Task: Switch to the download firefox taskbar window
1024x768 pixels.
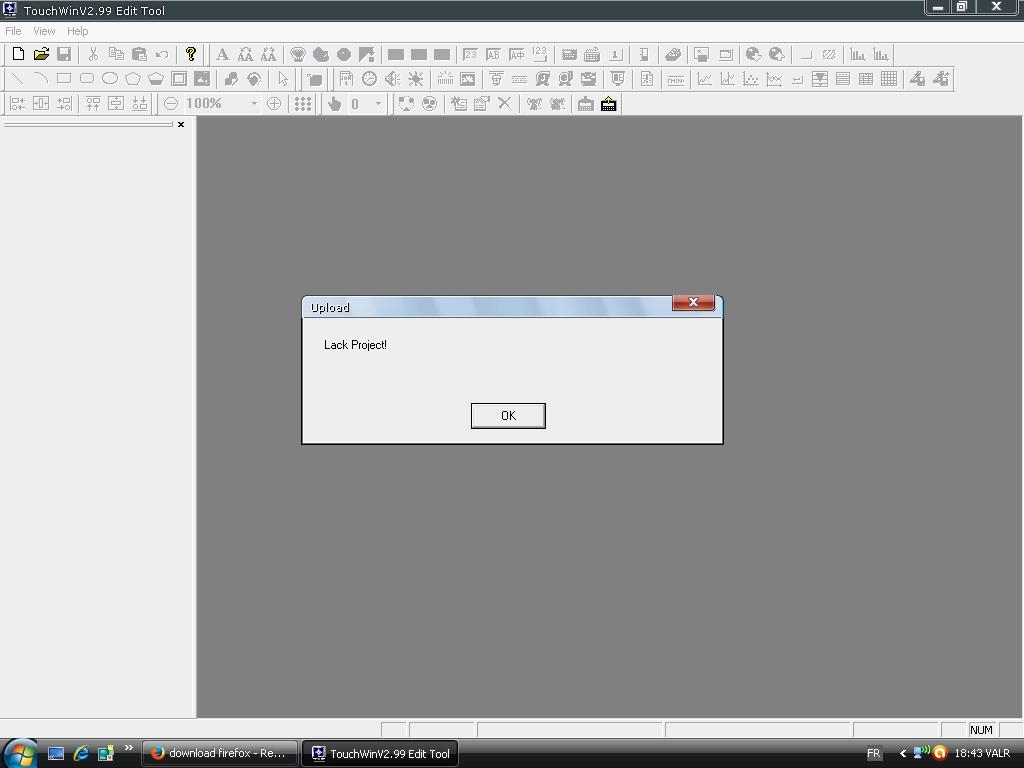Action: (x=219, y=753)
